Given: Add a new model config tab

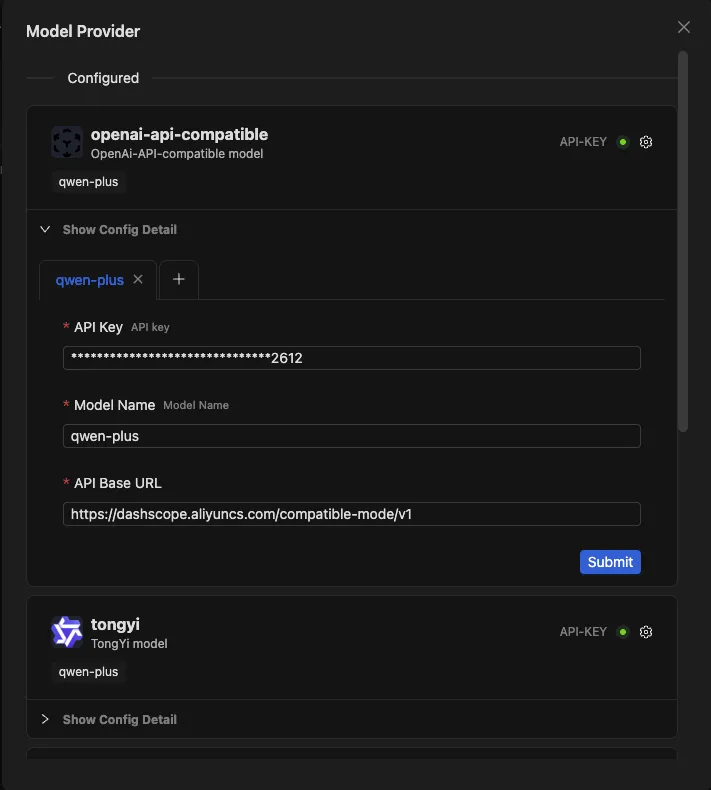Looking at the screenshot, I should [179, 280].
